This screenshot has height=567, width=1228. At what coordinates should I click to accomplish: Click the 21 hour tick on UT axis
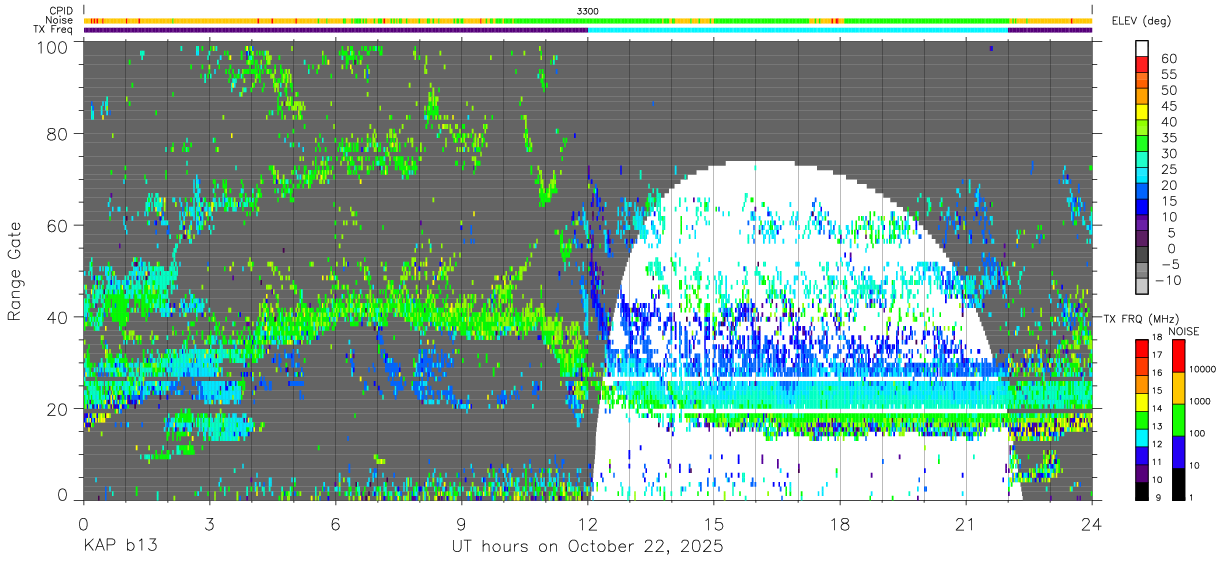(966, 524)
